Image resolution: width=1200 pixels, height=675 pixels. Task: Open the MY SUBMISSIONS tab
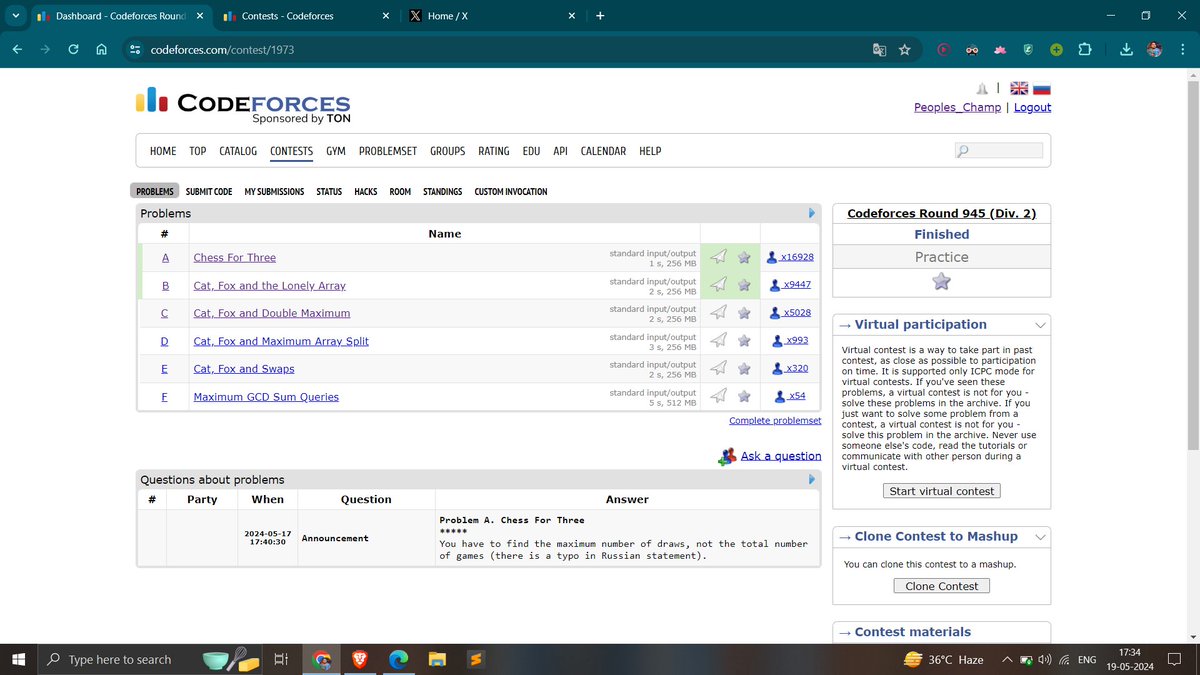[274, 191]
